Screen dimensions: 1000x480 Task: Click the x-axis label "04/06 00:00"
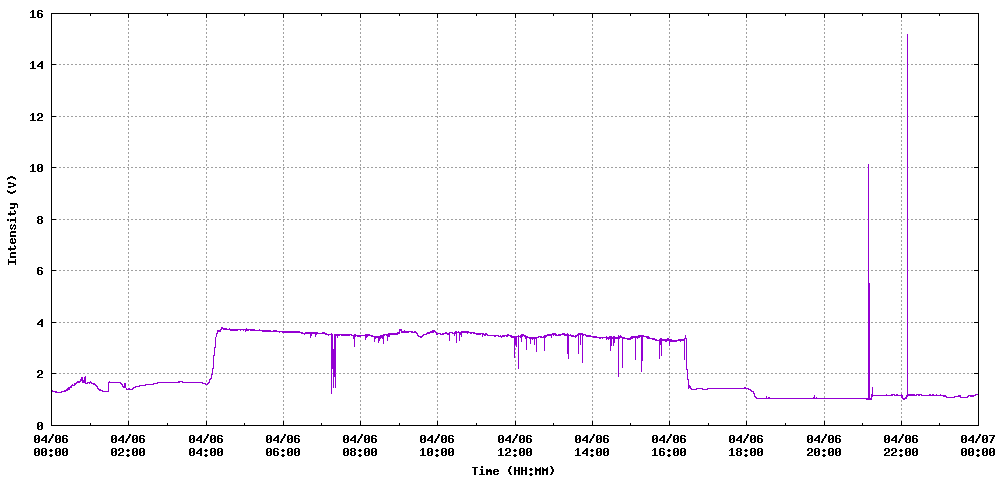point(52,446)
